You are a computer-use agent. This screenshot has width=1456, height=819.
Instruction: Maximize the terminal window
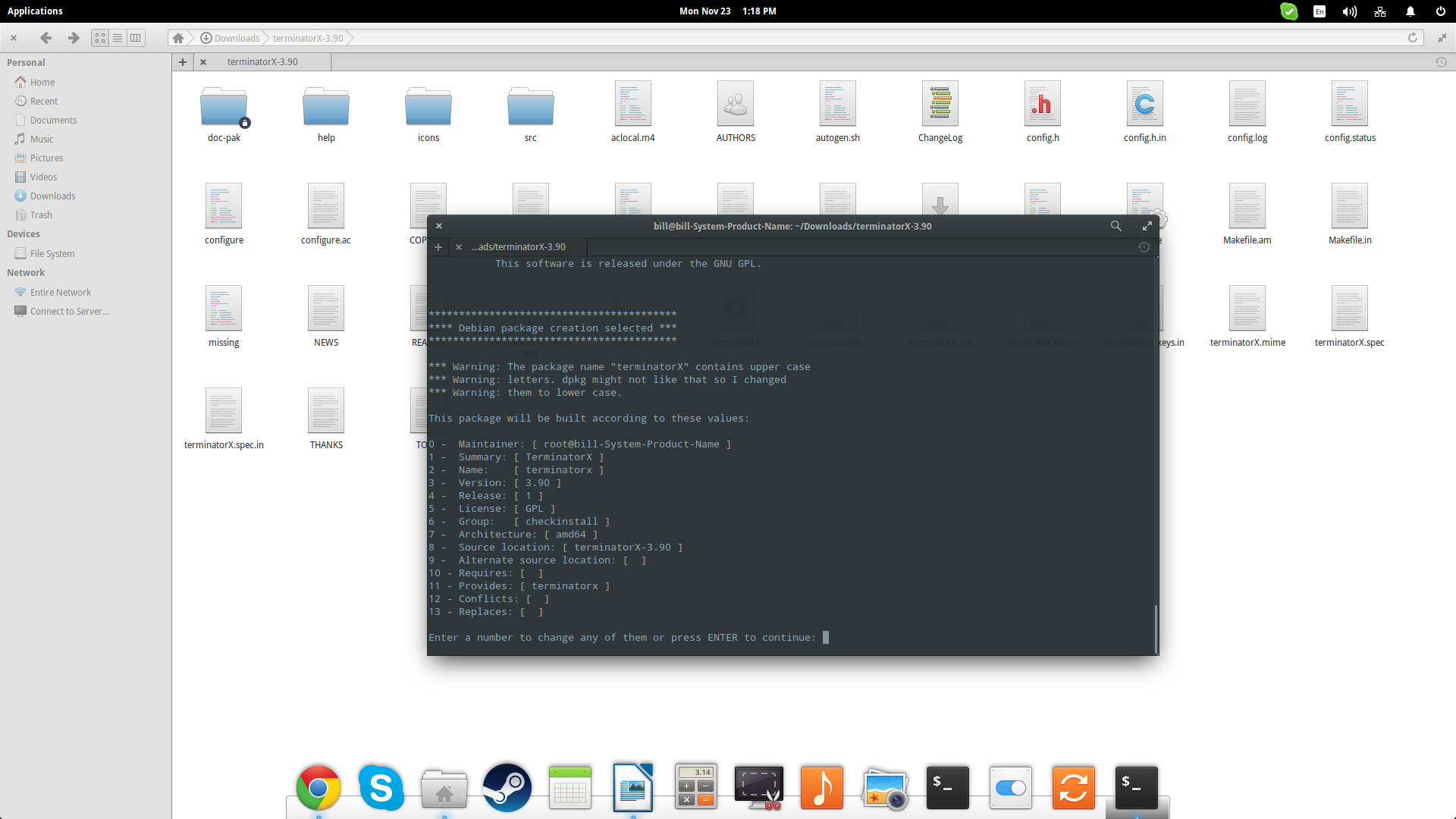pos(1147,226)
